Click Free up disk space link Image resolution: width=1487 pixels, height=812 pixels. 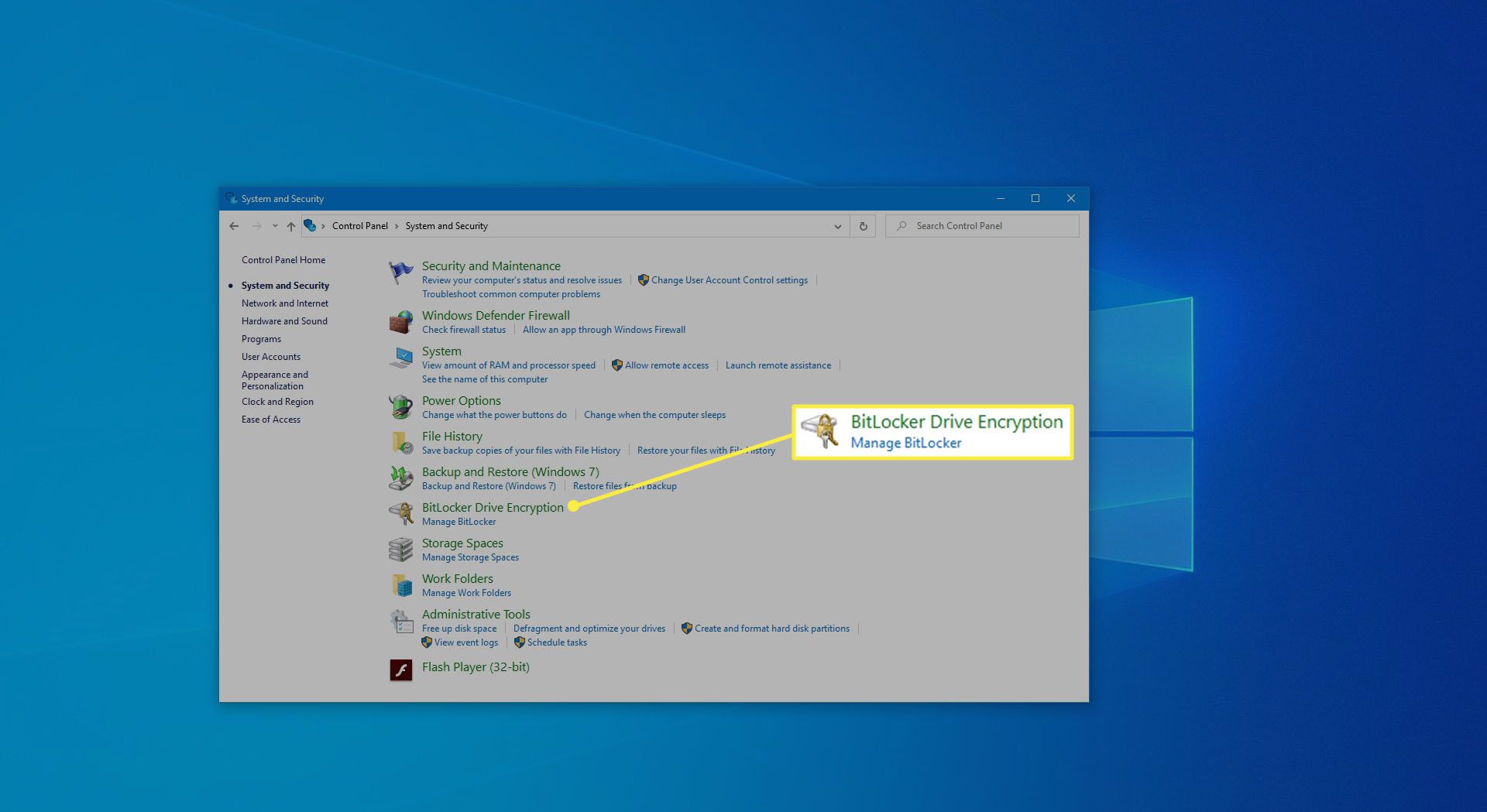(x=459, y=629)
